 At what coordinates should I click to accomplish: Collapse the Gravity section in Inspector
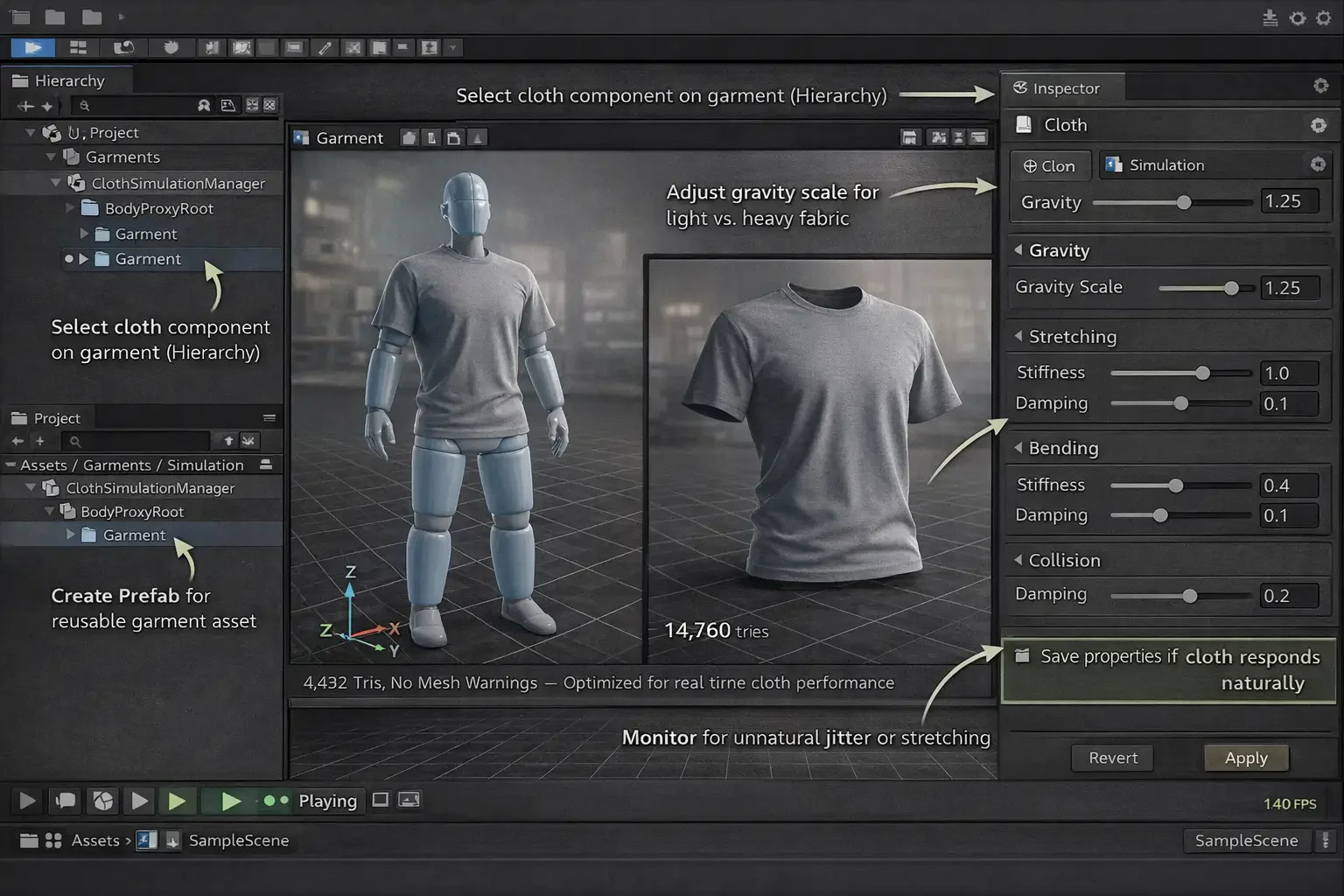click(1020, 251)
